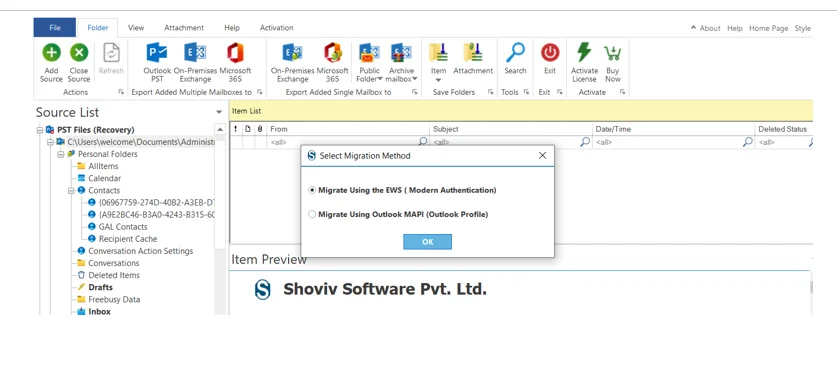The height and width of the screenshot is (377, 837).
Task: Open the File tab
Action: coord(54,28)
